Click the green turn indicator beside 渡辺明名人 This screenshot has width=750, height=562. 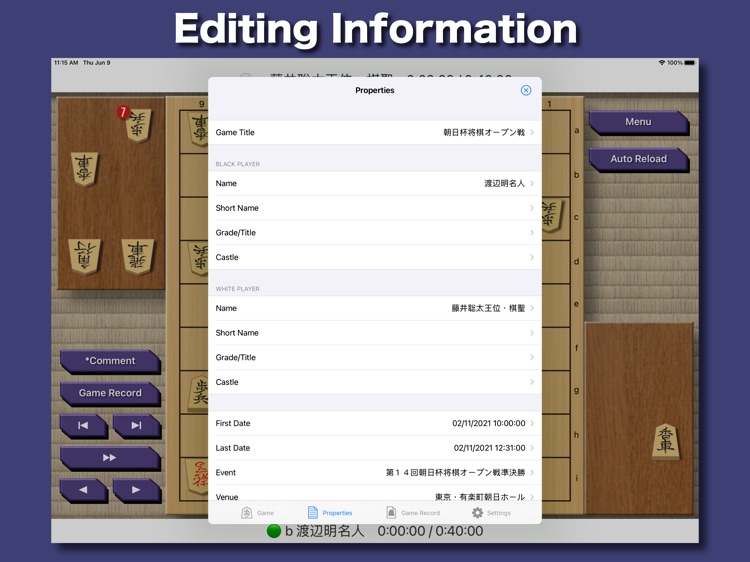[x=274, y=531]
